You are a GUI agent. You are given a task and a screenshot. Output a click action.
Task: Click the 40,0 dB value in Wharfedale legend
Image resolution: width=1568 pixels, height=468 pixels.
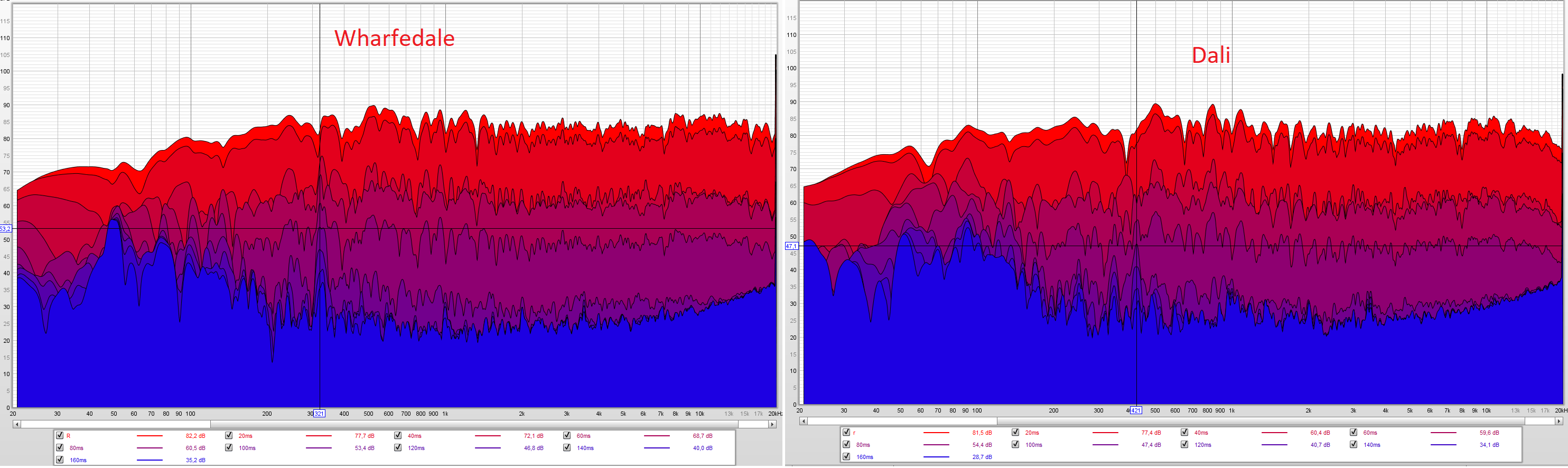coord(703,448)
